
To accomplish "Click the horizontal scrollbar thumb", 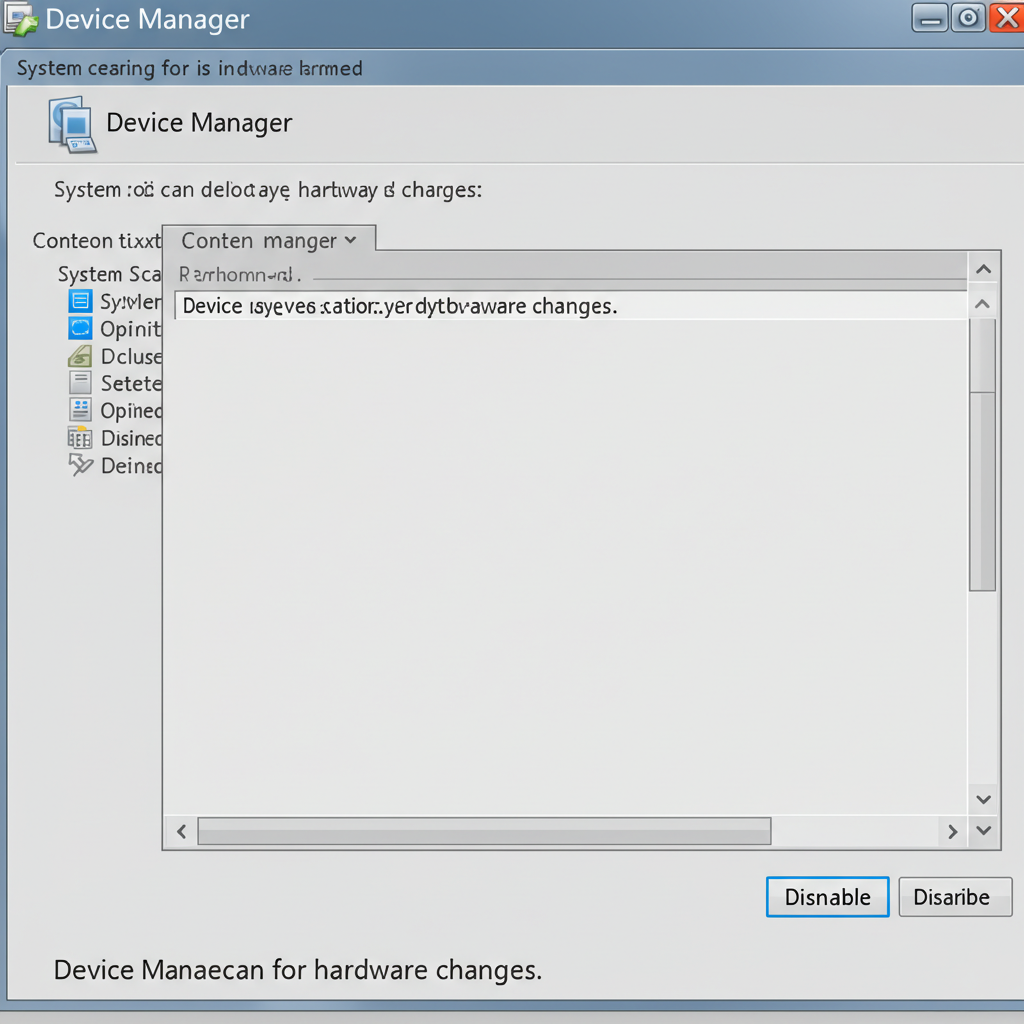I will pyautogui.click(x=484, y=831).
